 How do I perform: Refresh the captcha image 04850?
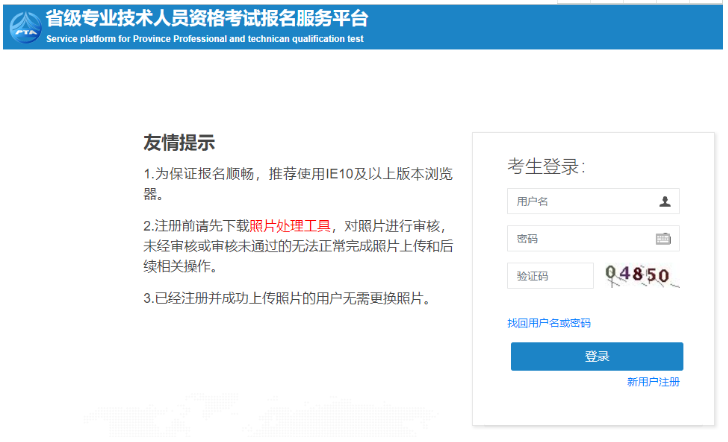click(x=642, y=275)
